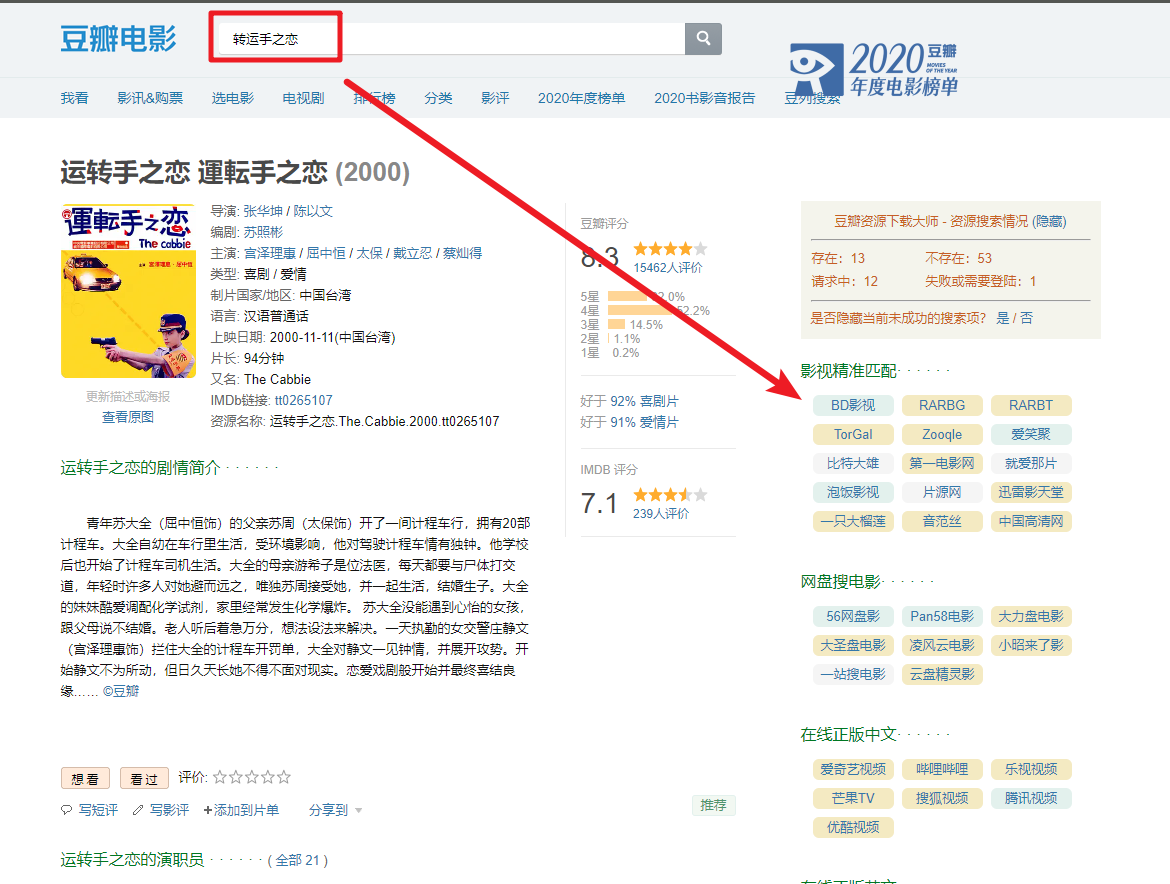
Task: Rate with the fifth empty star
Action: pos(284,777)
